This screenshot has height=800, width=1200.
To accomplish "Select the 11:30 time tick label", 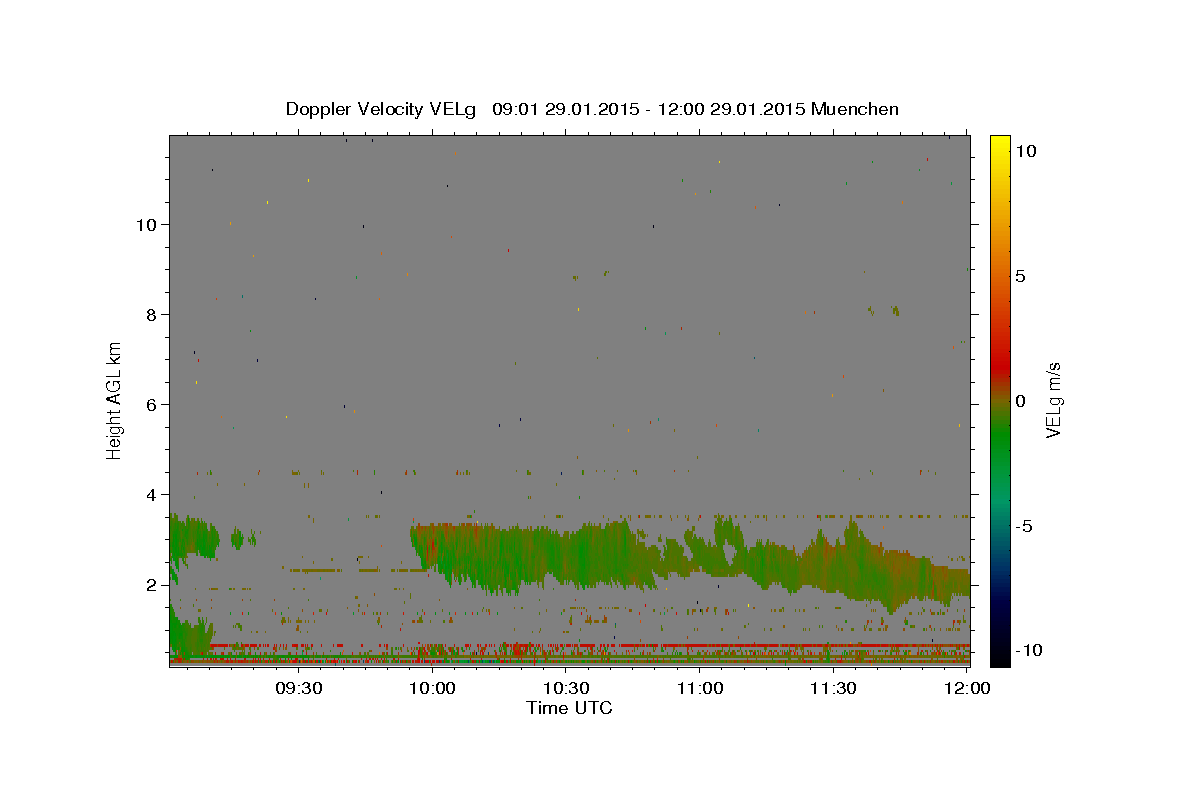I will click(x=834, y=688).
